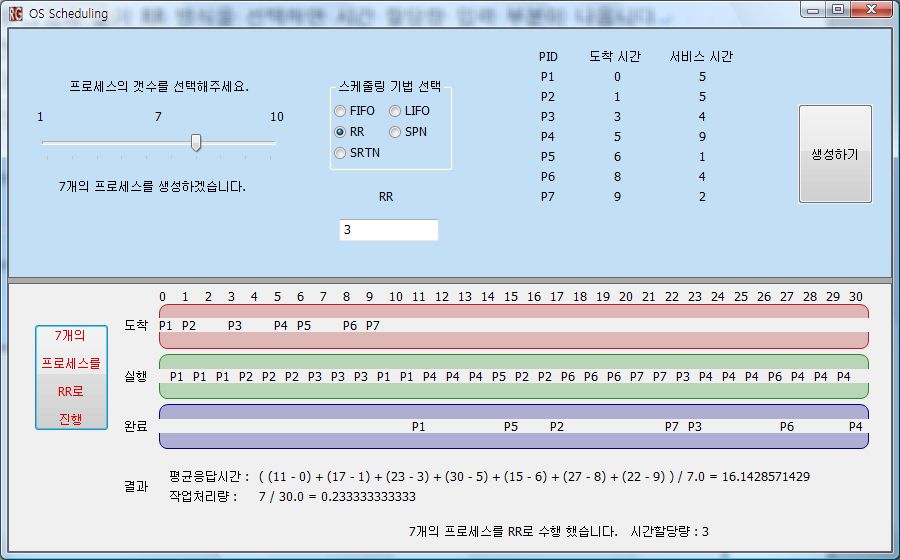Click the throughput value 0.233333333333
The image size is (900, 560).
368,497
